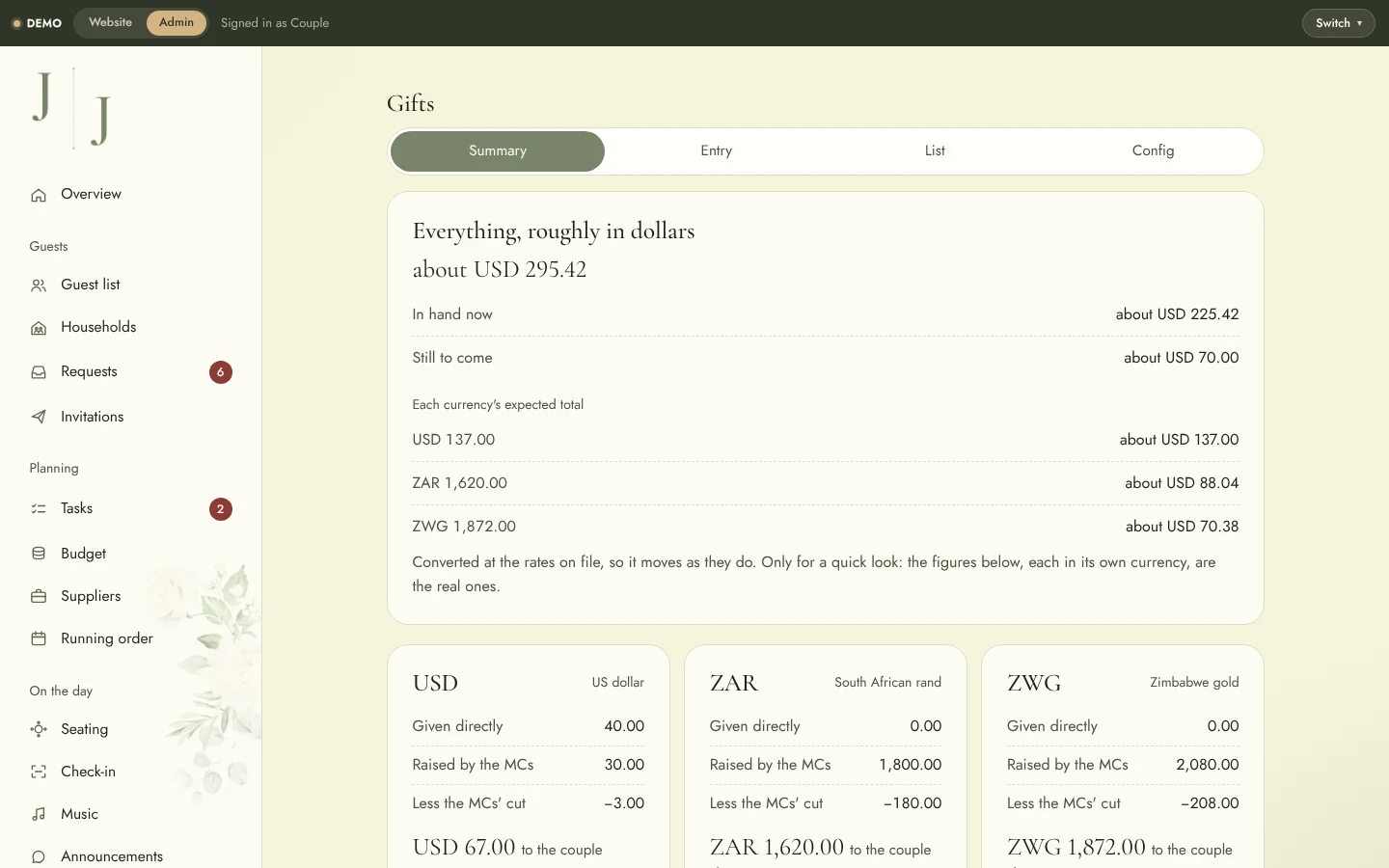This screenshot has height=868, width=1389.
Task: Click the 'Zimbabwe gold' card label
Action: [x=1194, y=682]
